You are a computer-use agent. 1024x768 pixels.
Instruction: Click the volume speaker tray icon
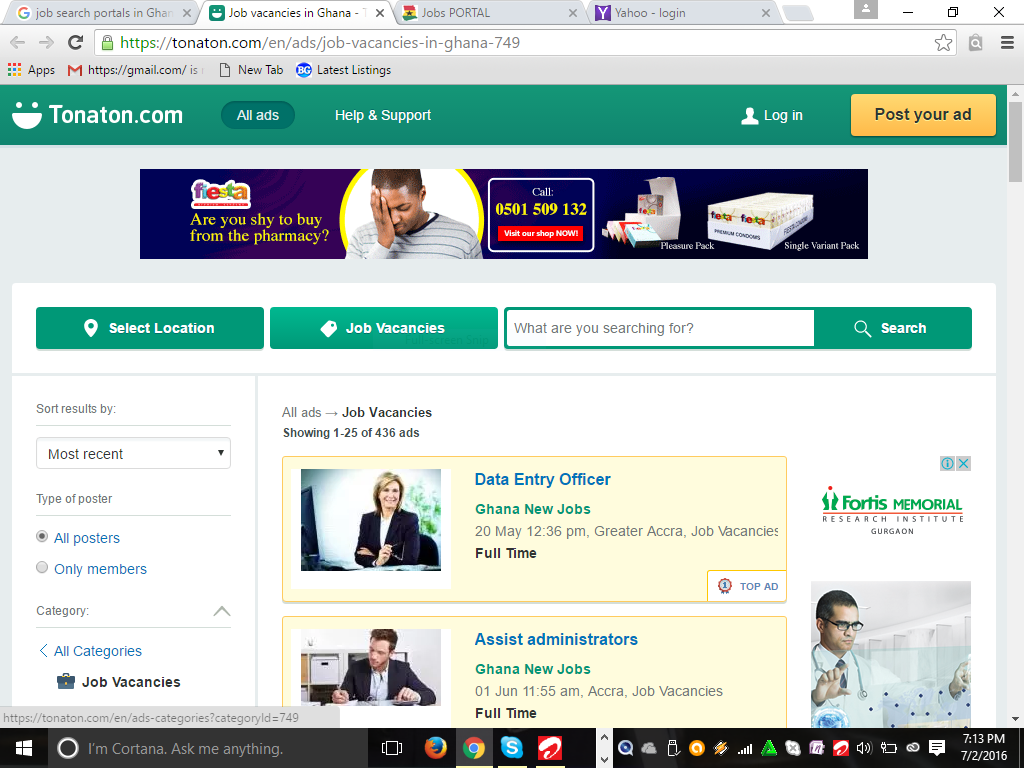point(864,748)
